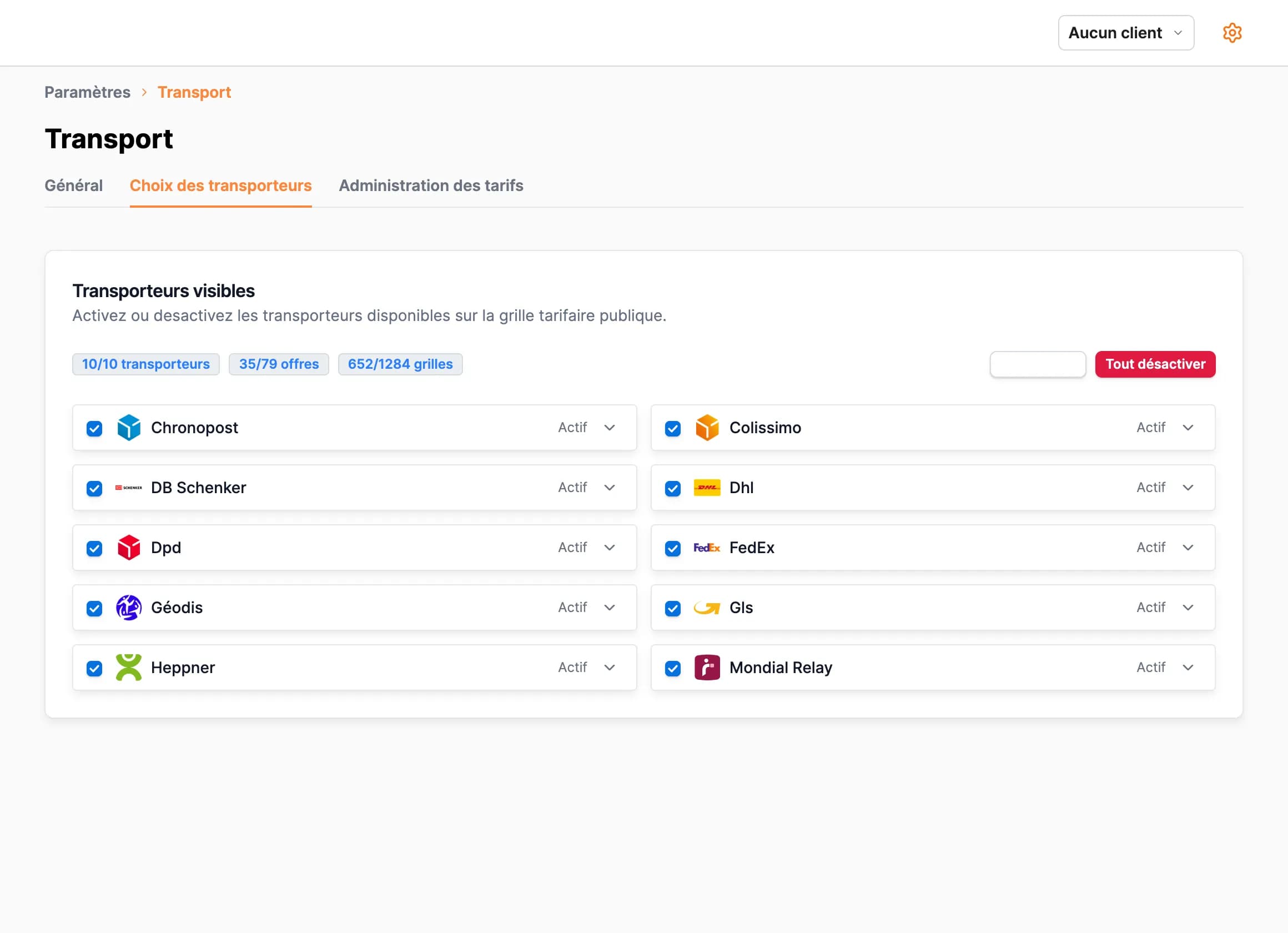The image size is (1288, 933).
Task: Go to Paramètres breadcrumb link
Action: tap(88, 92)
